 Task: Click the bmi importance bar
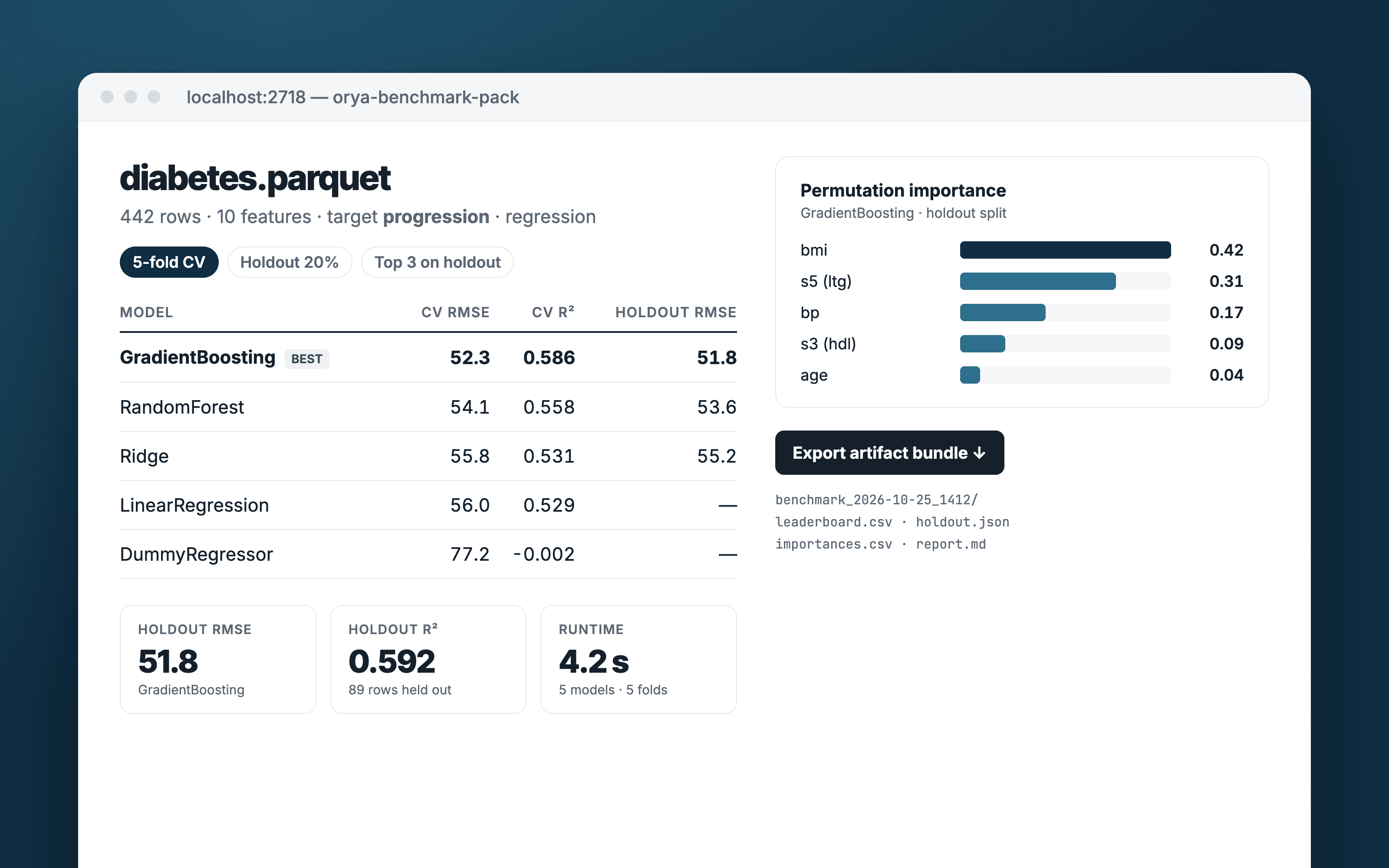click(x=1065, y=250)
